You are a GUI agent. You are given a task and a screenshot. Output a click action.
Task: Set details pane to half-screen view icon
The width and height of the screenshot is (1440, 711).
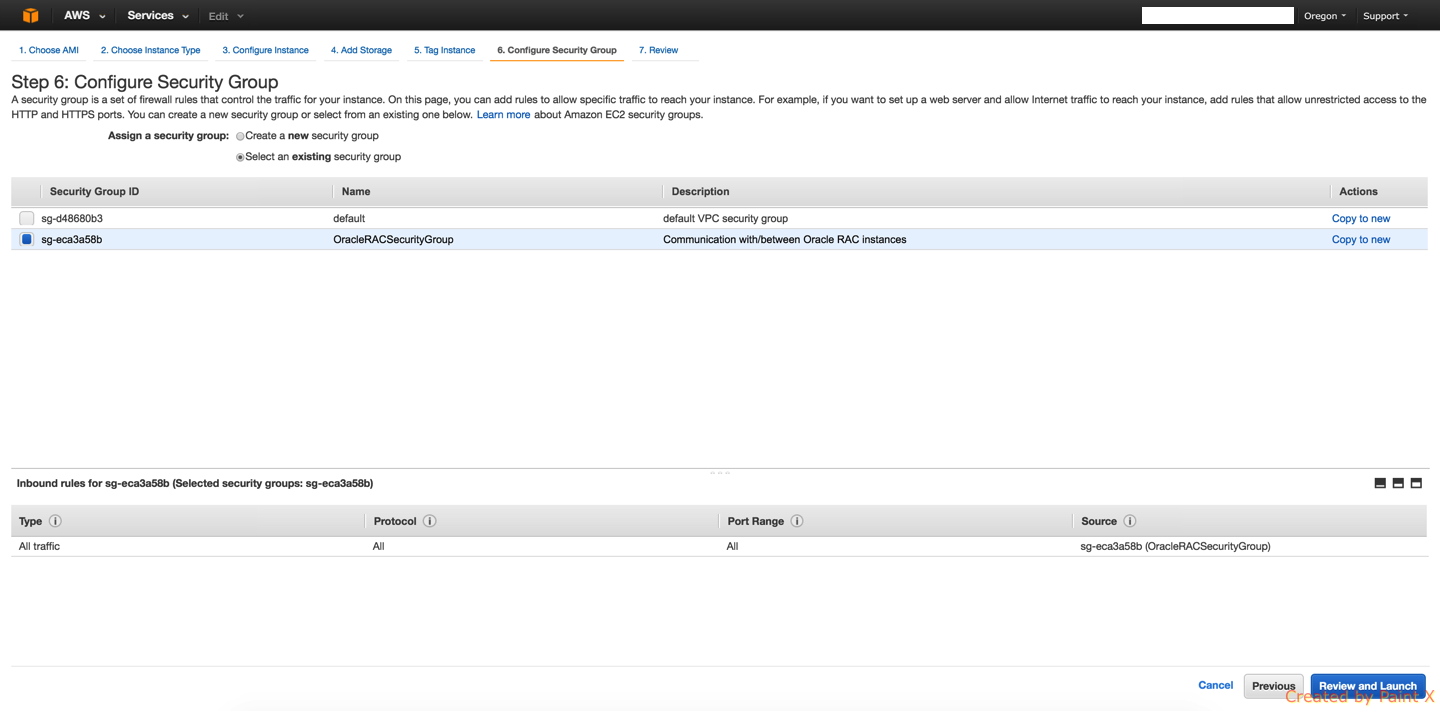tap(1398, 482)
